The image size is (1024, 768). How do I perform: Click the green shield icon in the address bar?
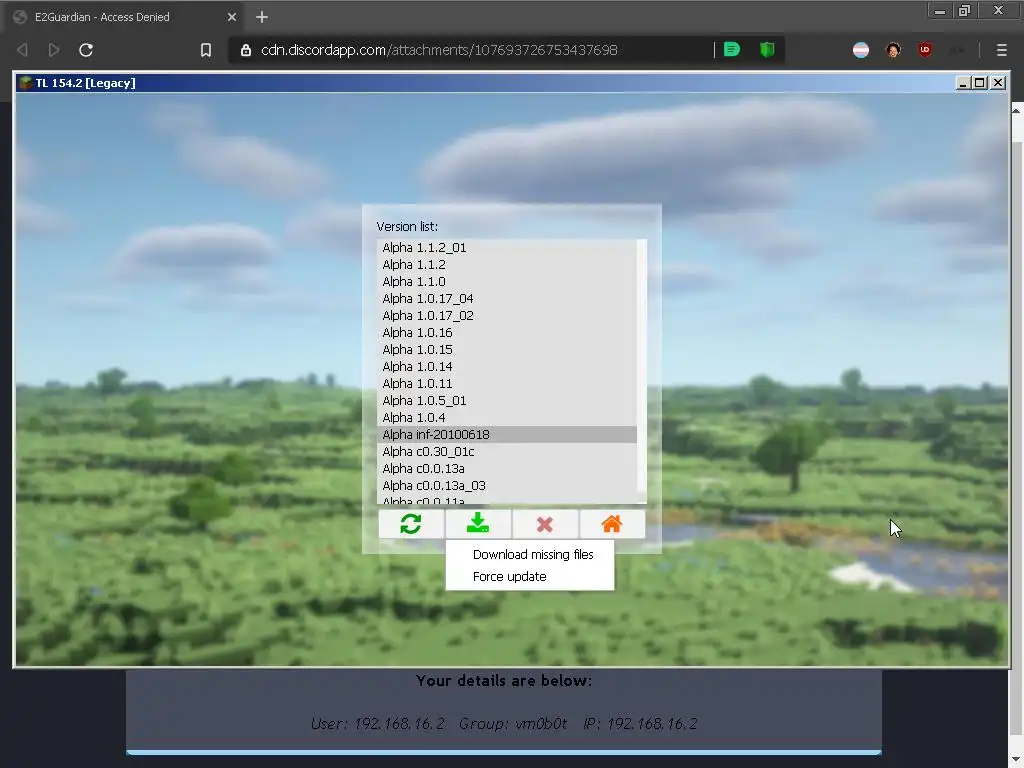click(x=767, y=50)
